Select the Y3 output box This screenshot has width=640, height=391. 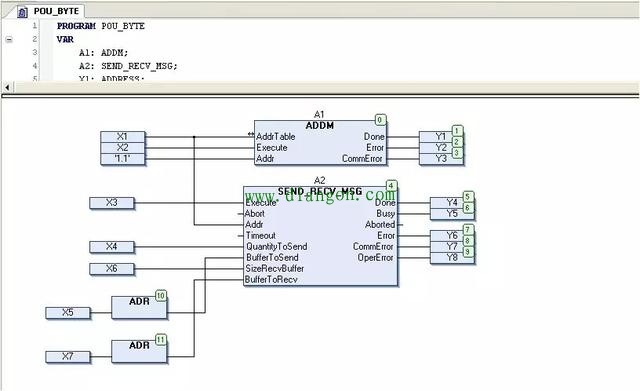coord(441,158)
